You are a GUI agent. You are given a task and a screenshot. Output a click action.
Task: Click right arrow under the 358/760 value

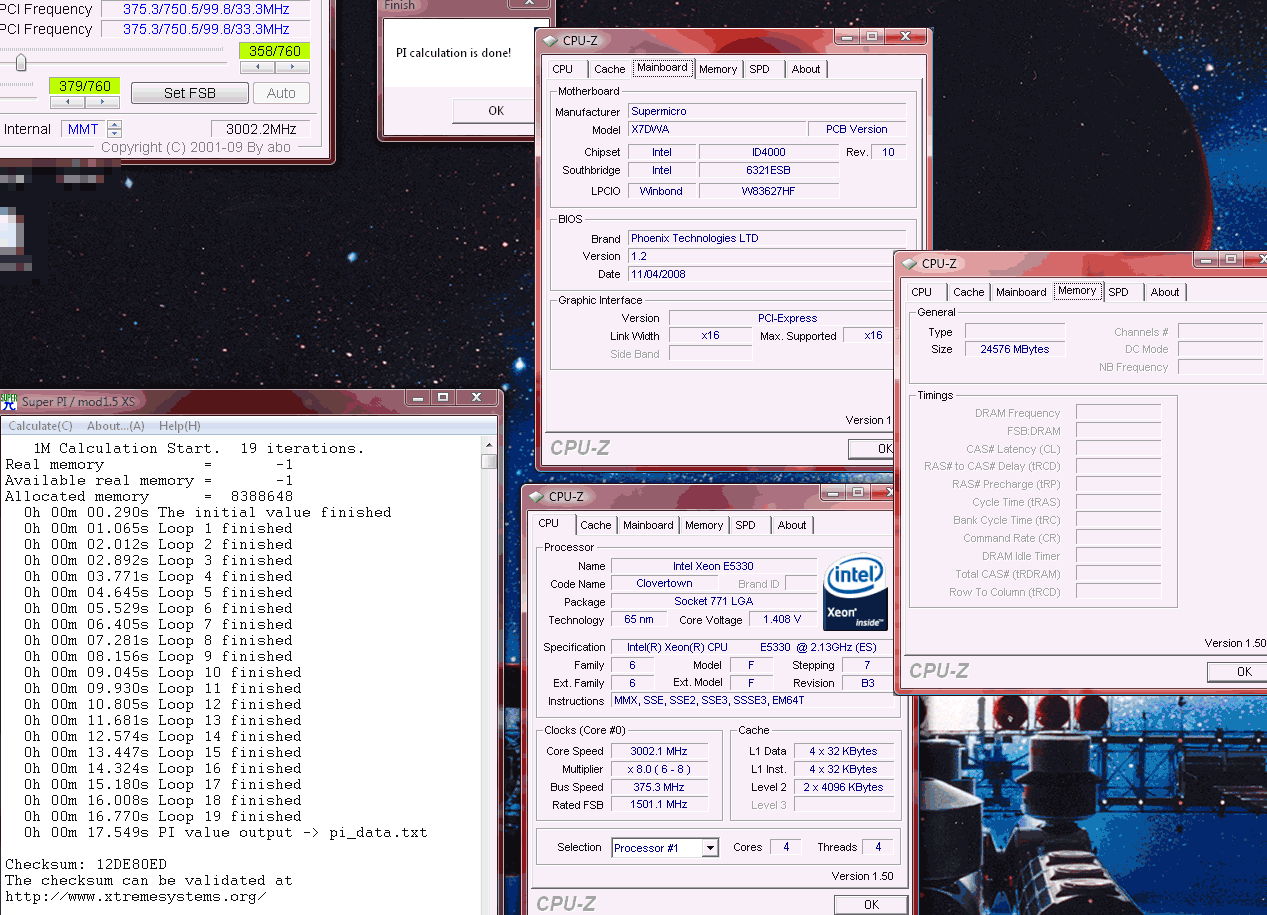coord(292,67)
